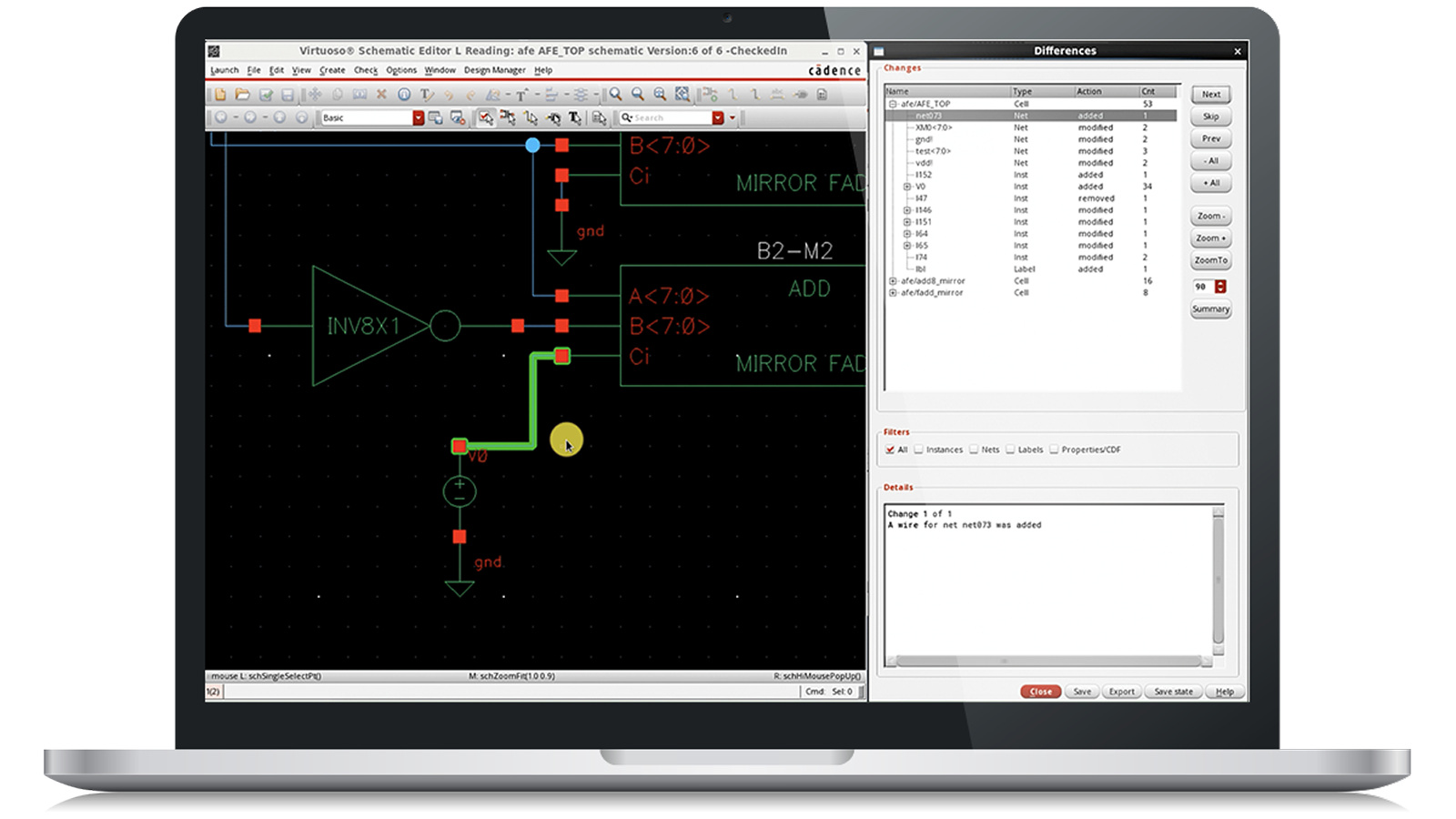
Task: Click the Virtuoso window system menu icon
Action: pyautogui.click(x=214, y=51)
